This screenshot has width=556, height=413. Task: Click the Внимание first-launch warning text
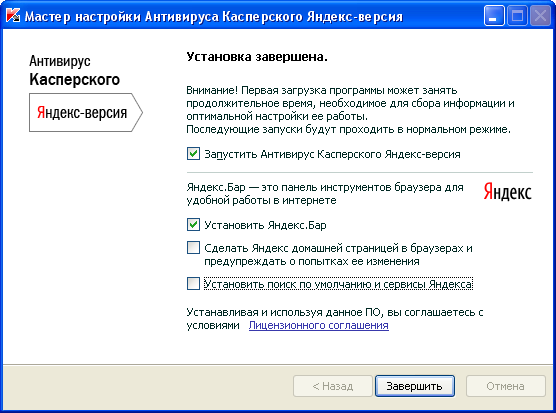click(350, 110)
